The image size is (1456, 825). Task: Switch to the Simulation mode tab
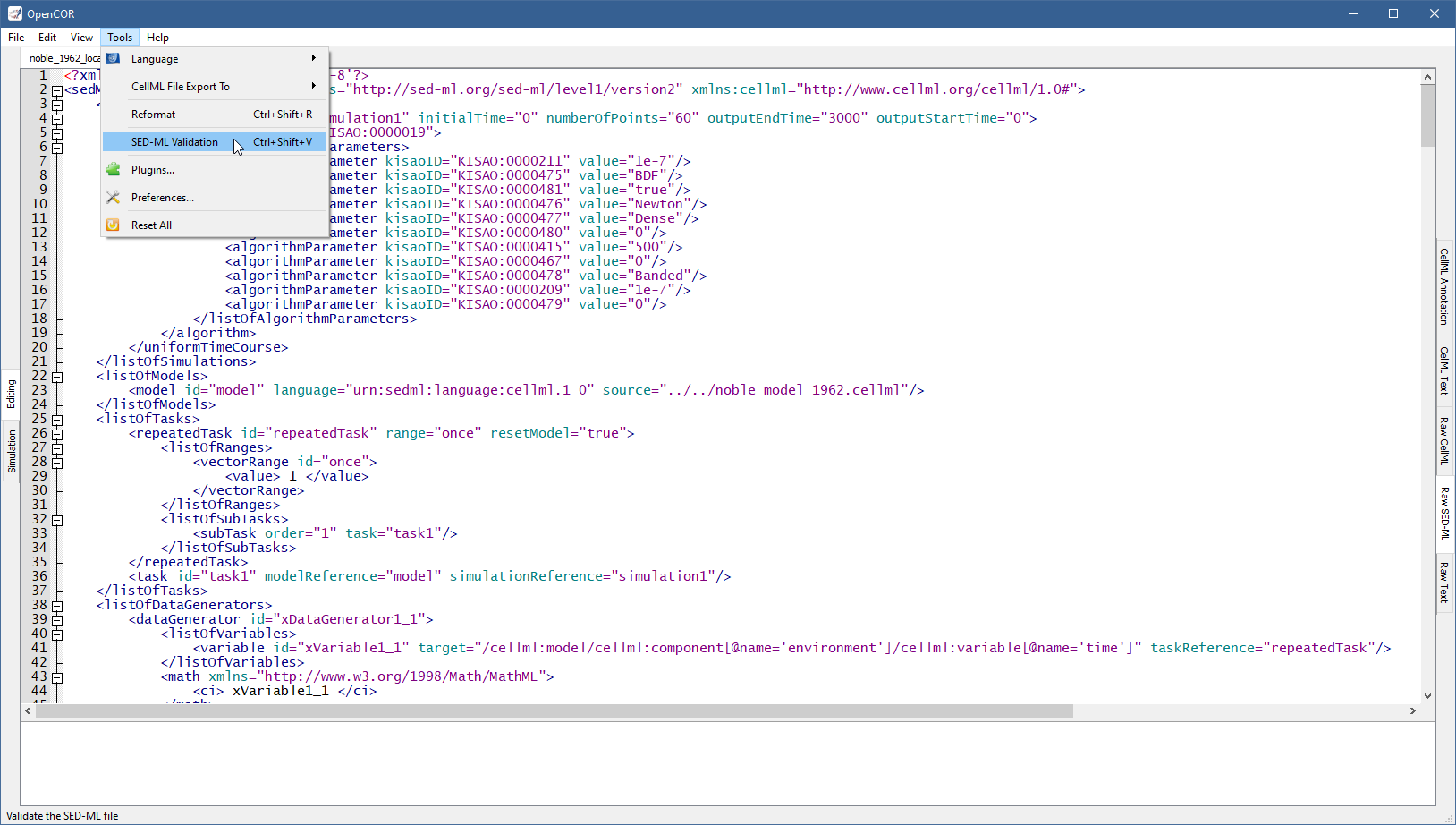tap(12, 451)
